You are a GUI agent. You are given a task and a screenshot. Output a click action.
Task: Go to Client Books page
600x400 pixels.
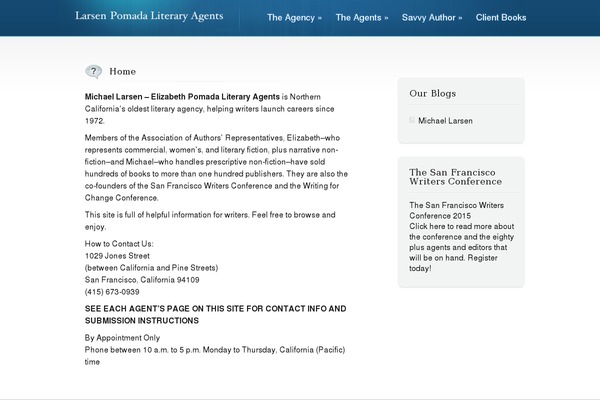(x=501, y=18)
